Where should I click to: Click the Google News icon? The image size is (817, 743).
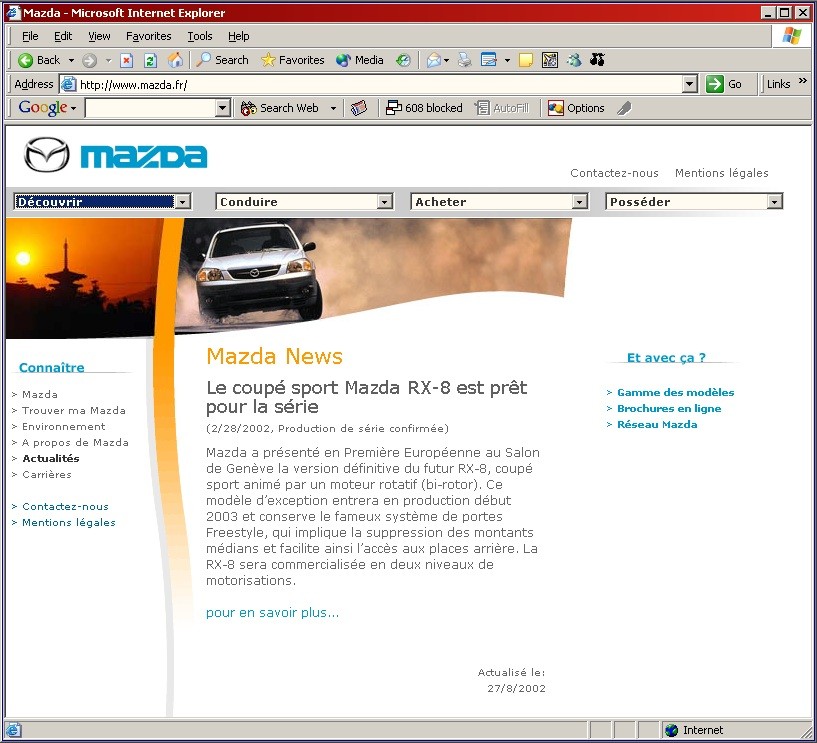click(358, 108)
